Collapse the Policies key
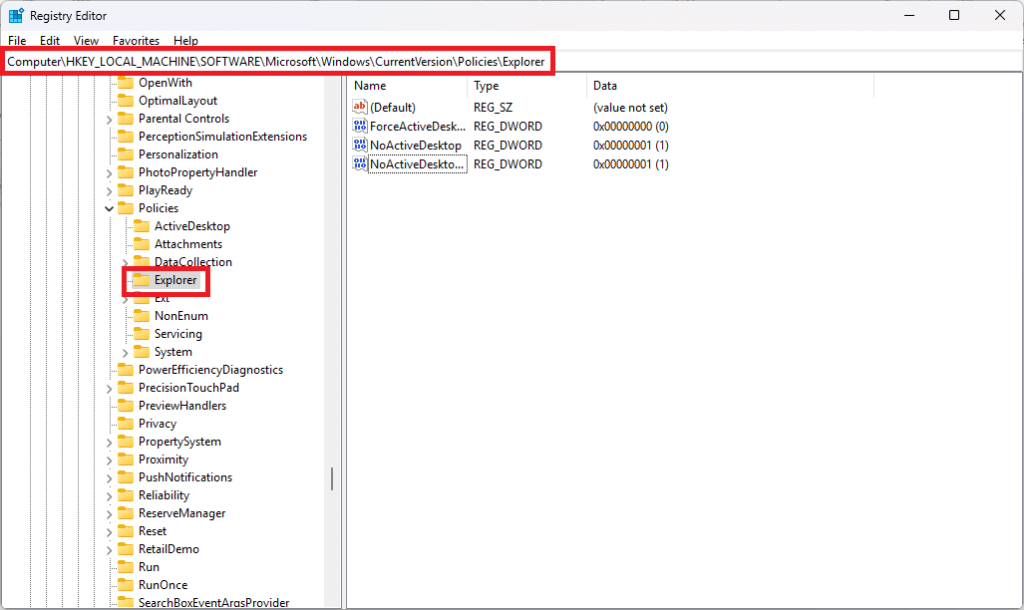1024x610 pixels. coord(109,208)
